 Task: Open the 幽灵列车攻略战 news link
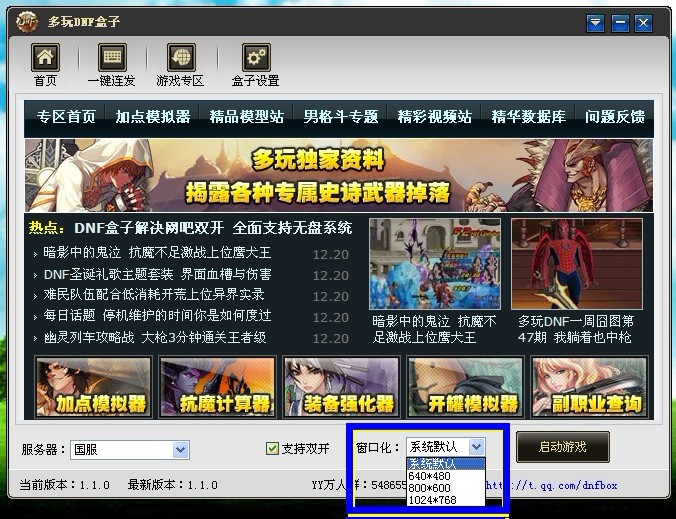point(155,337)
